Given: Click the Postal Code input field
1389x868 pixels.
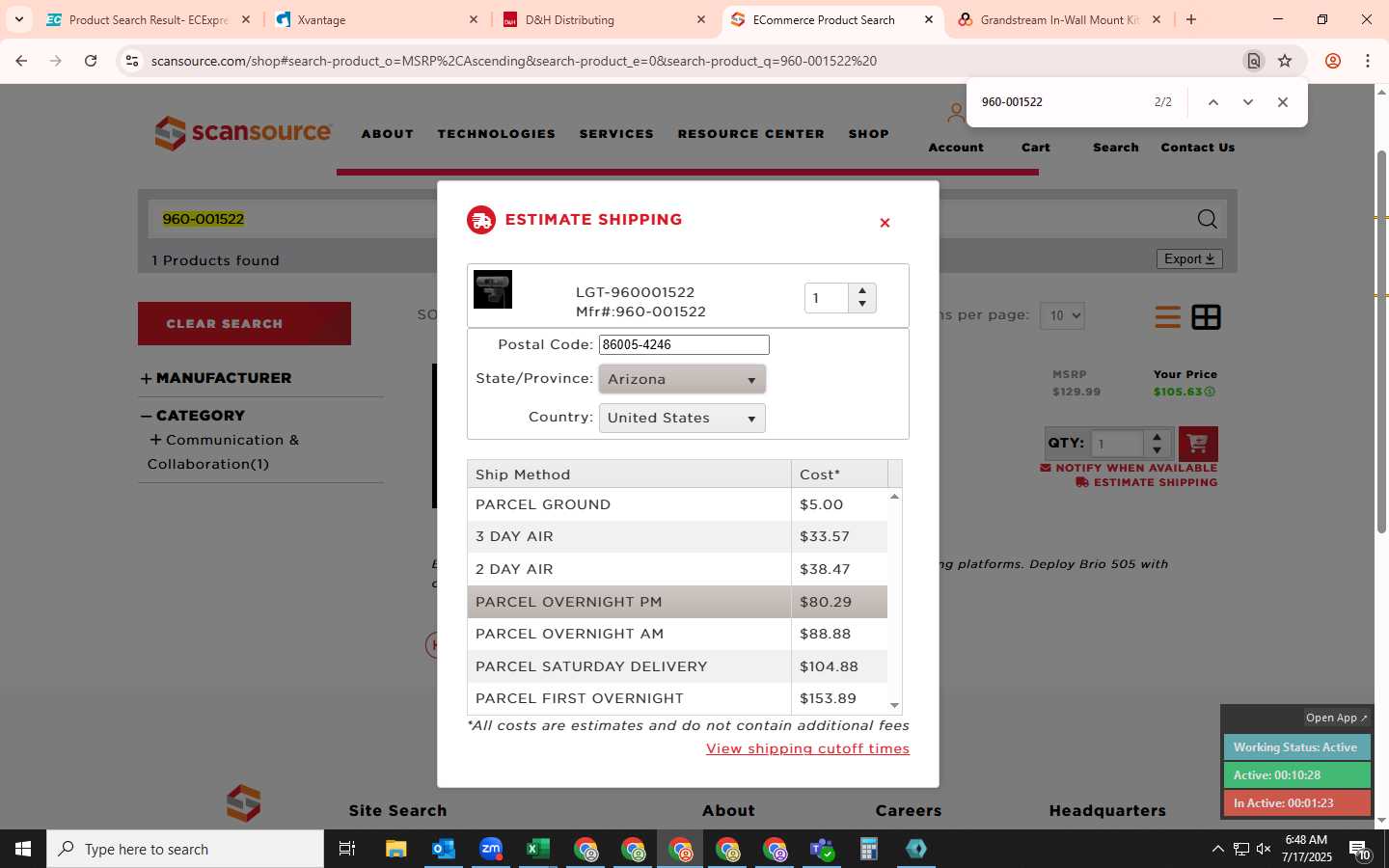Looking at the screenshot, I should click(x=684, y=344).
